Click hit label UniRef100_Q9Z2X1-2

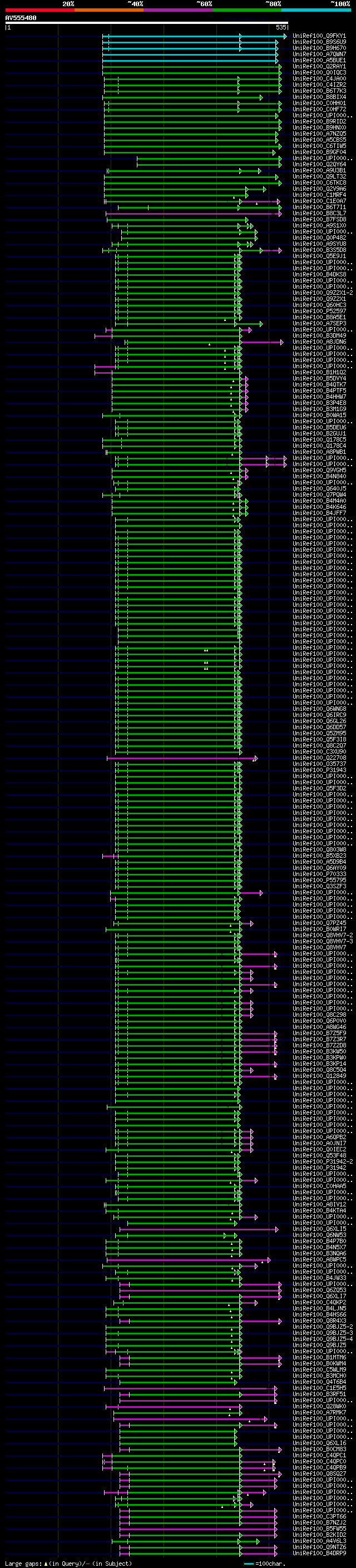pos(323,293)
